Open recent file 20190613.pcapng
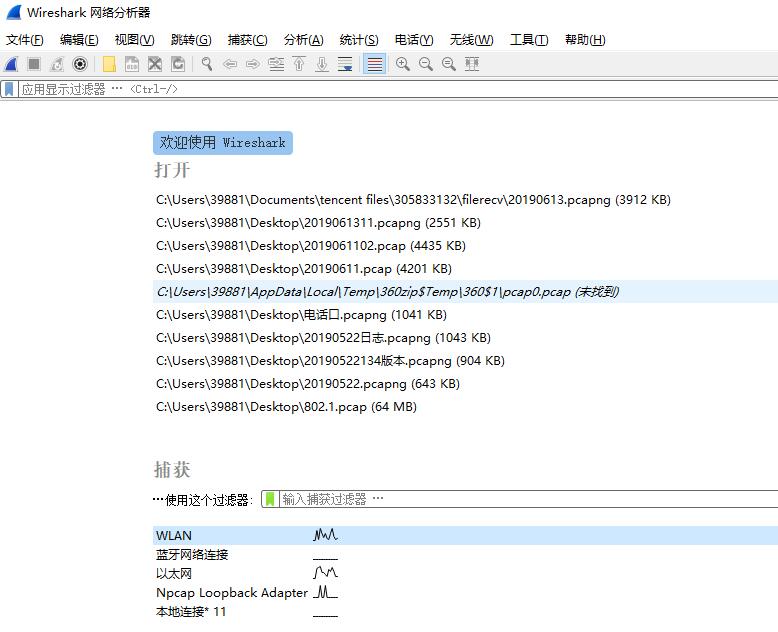This screenshot has width=778, height=632. 413,200
